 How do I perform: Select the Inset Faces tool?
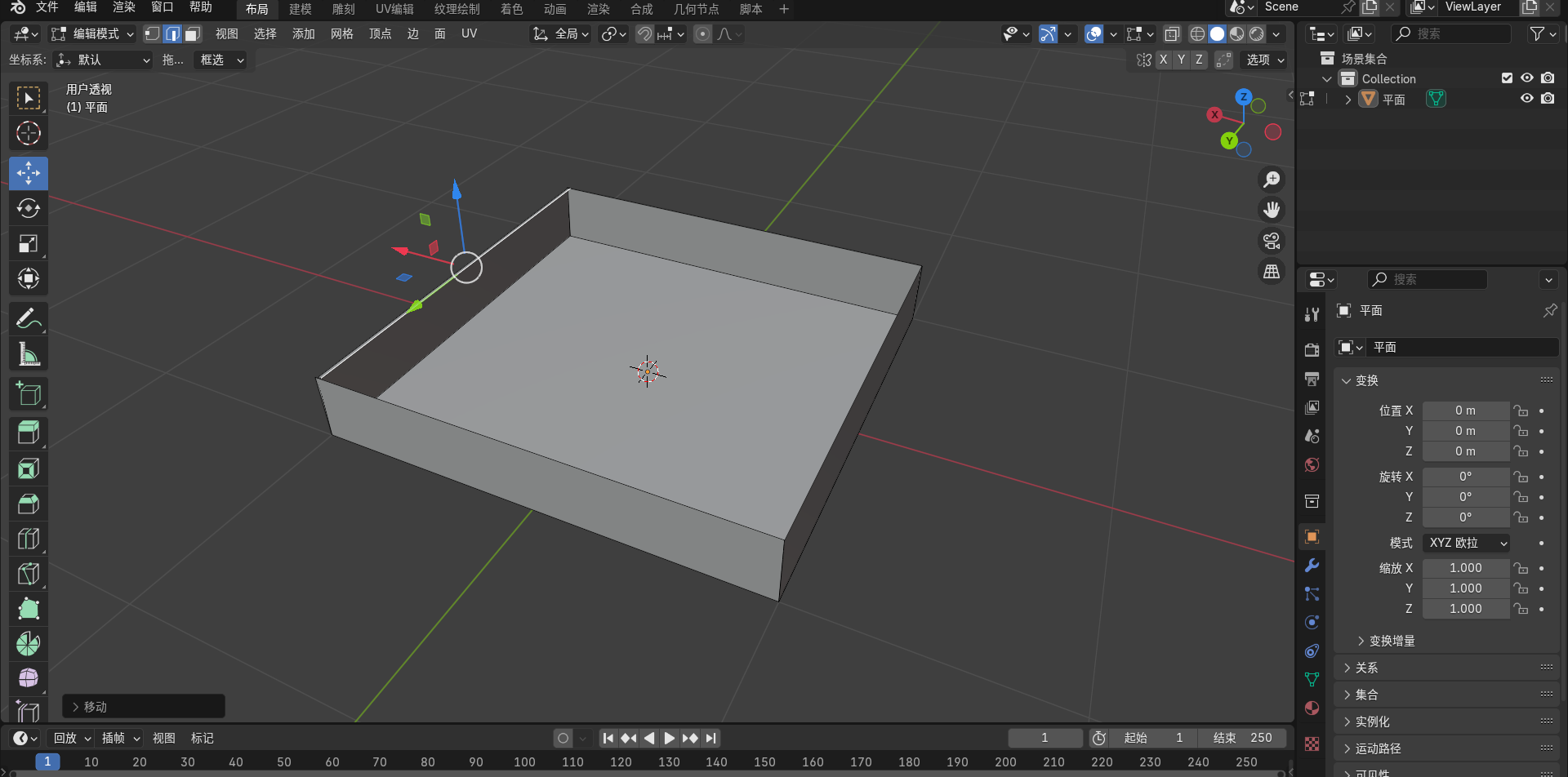click(x=29, y=468)
